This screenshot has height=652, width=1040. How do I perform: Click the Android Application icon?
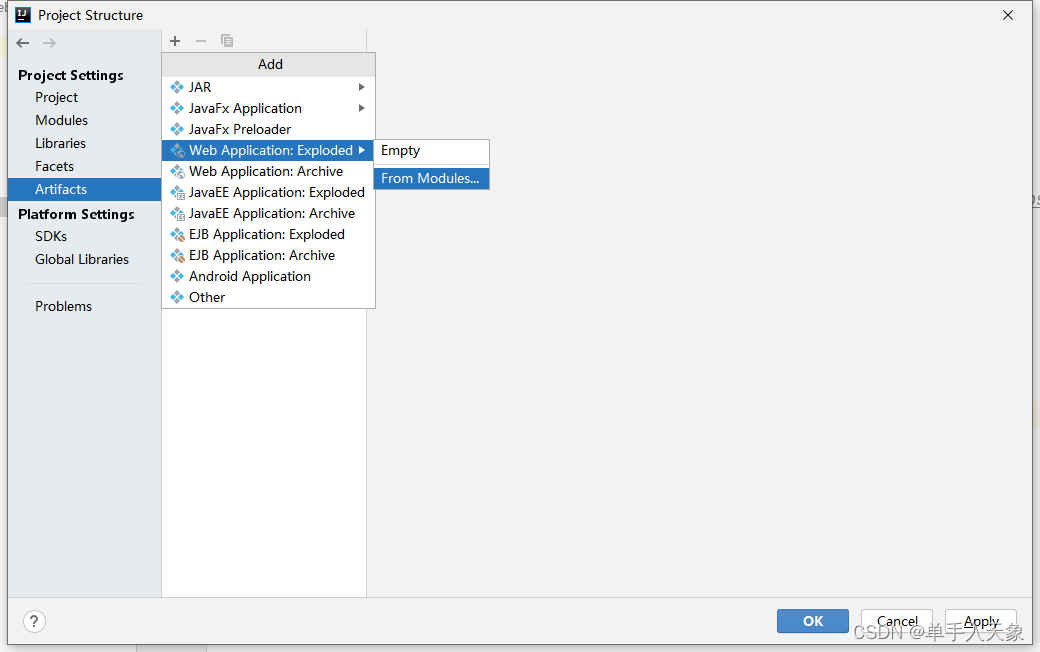pyautogui.click(x=177, y=276)
